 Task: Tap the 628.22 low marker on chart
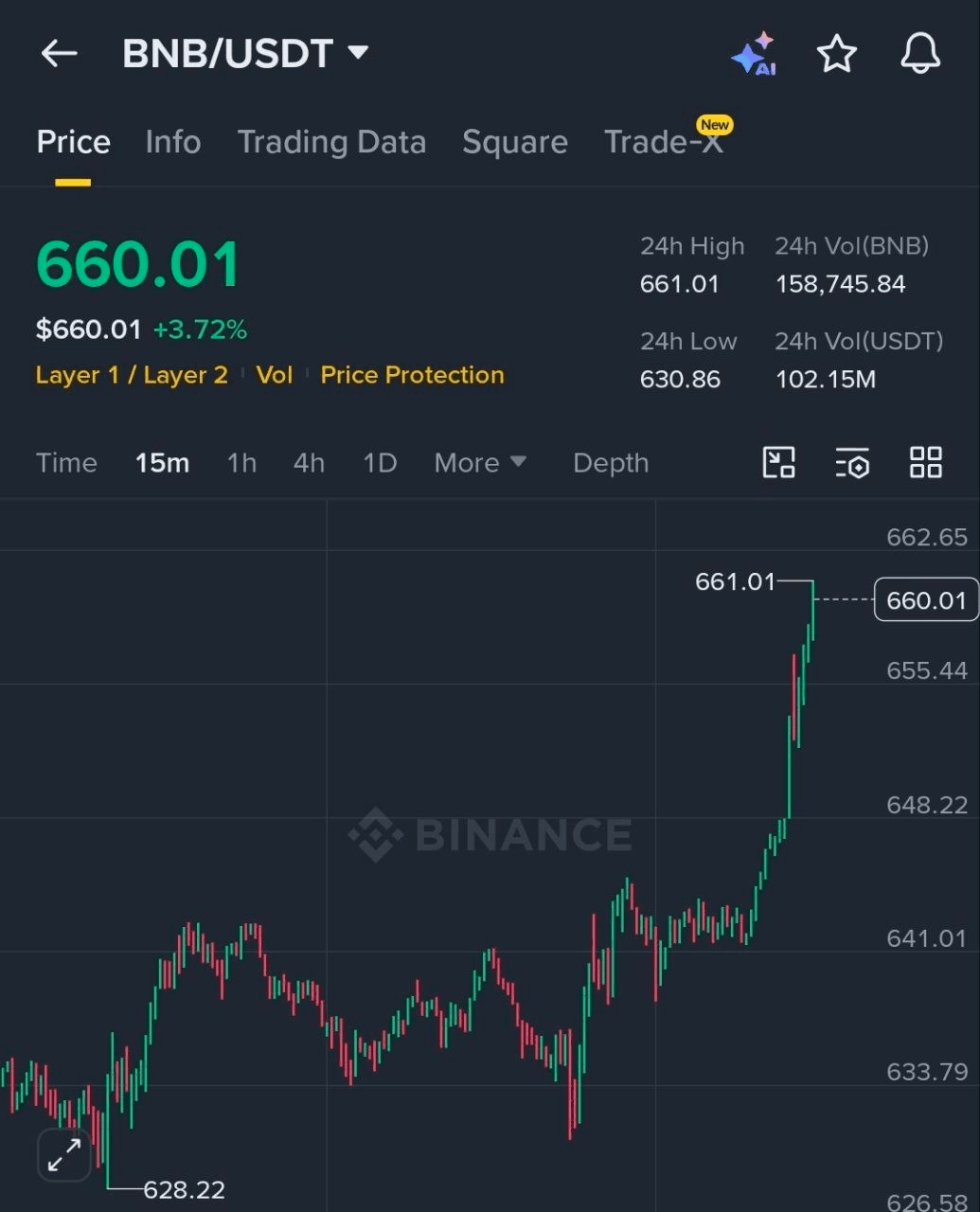[184, 1189]
